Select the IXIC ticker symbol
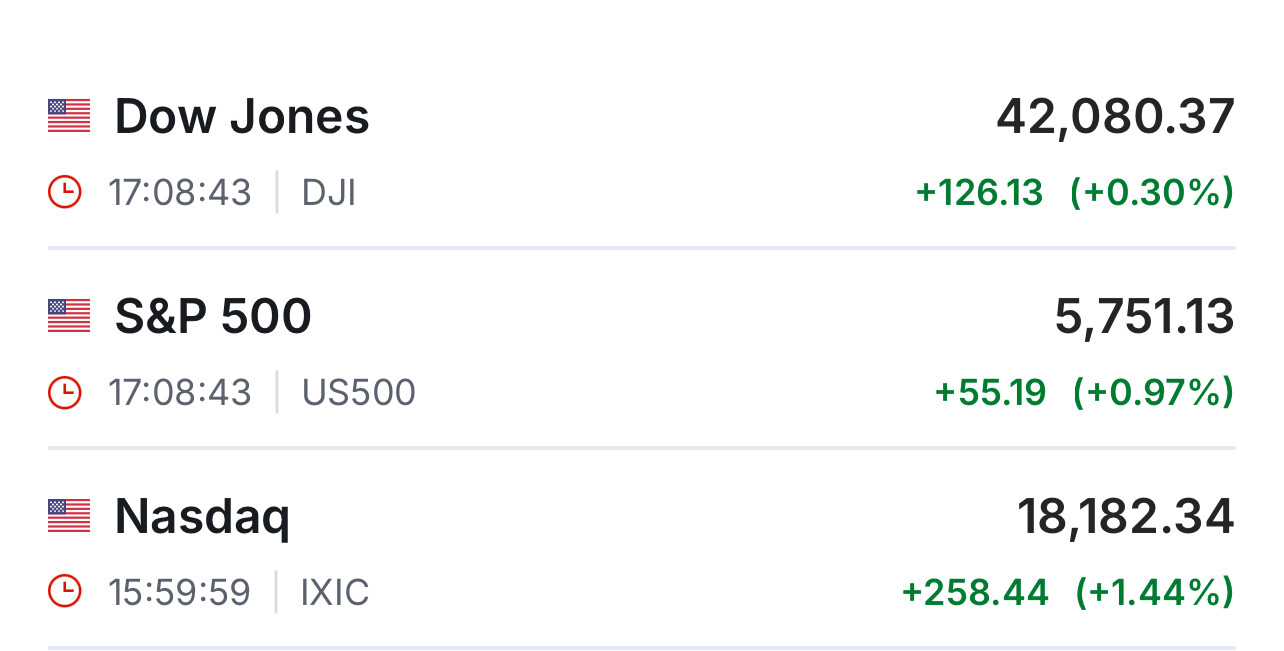 [335, 592]
